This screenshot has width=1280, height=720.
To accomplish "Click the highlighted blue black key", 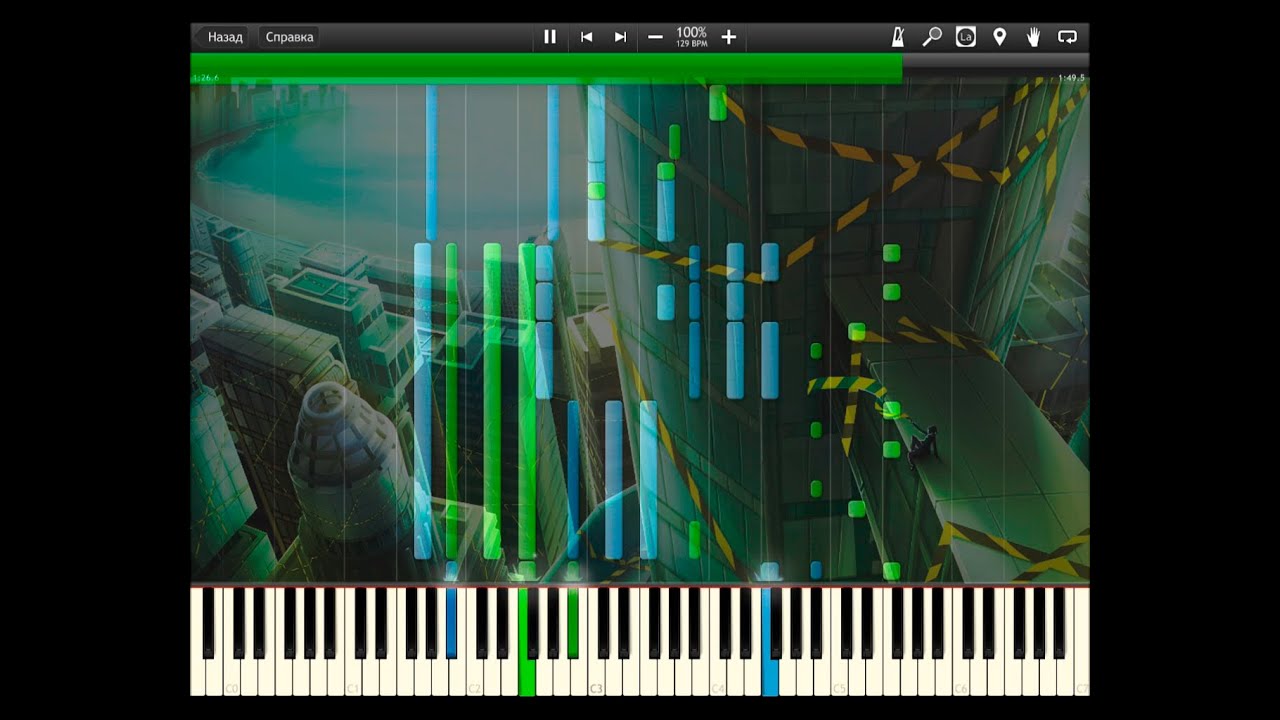I will pos(451,622).
